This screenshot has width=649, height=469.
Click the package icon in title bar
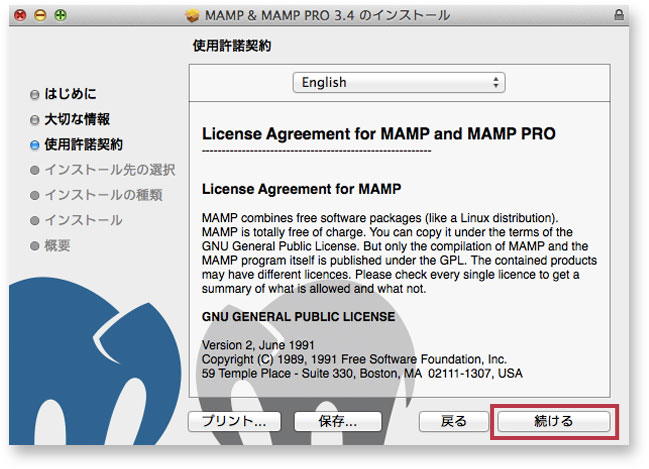pyautogui.click(x=192, y=16)
